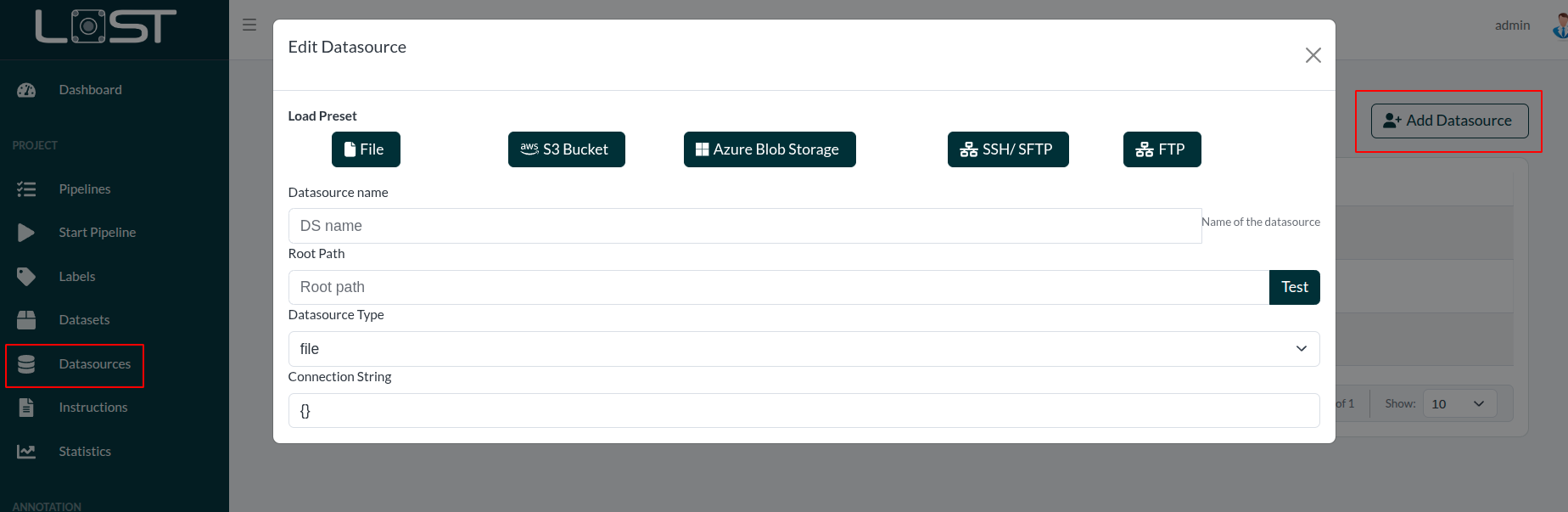The height and width of the screenshot is (512, 1568).
Task: Click the Start Pipeline play icon
Action: click(26, 233)
